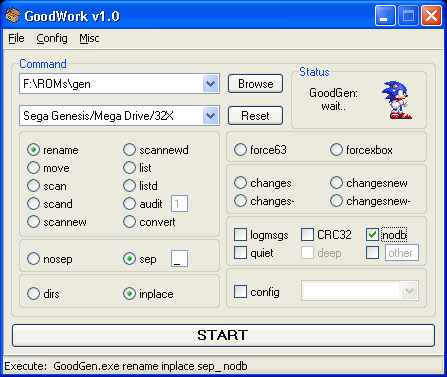Close the GoodWork window
447x377 pixels.
(x=431, y=16)
